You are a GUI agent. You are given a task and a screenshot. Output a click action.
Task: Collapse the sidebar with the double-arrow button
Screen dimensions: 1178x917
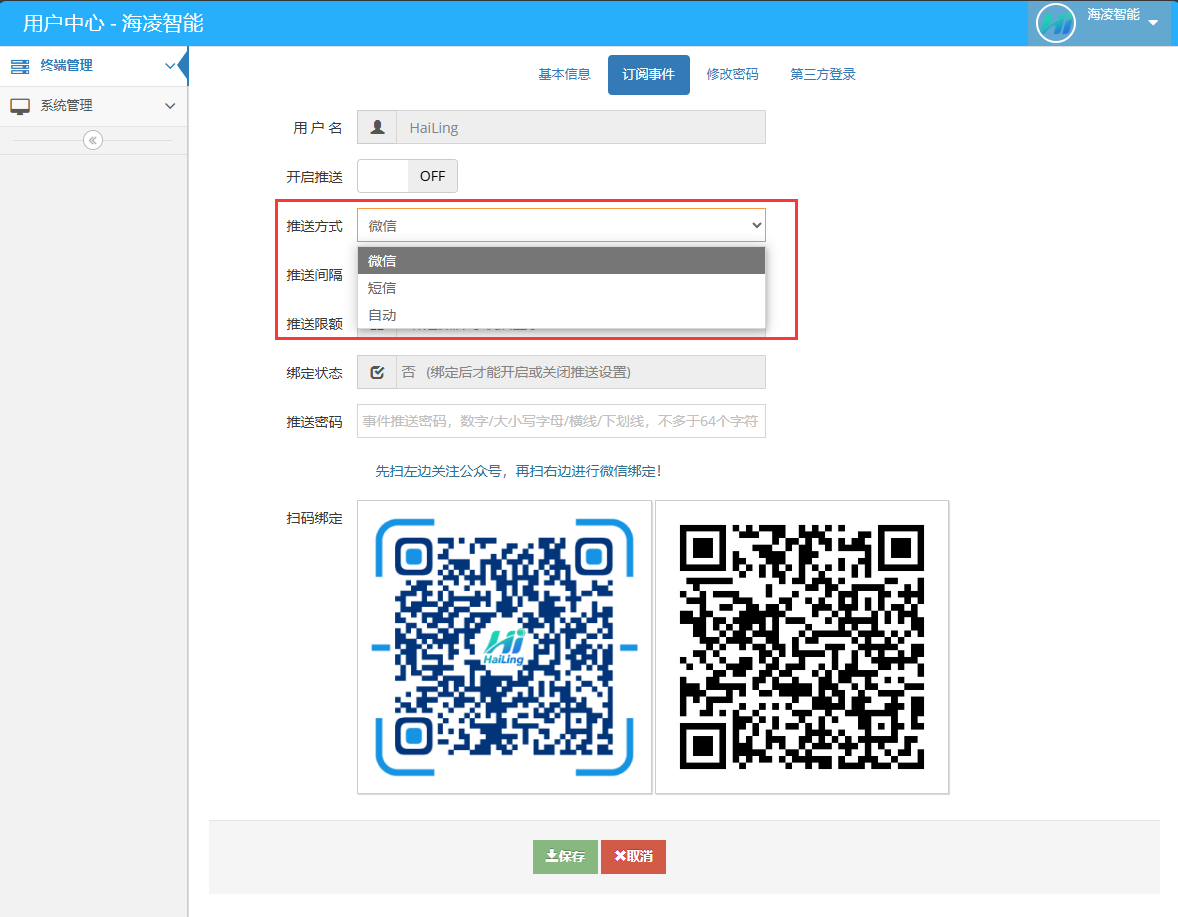click(93, 140)
